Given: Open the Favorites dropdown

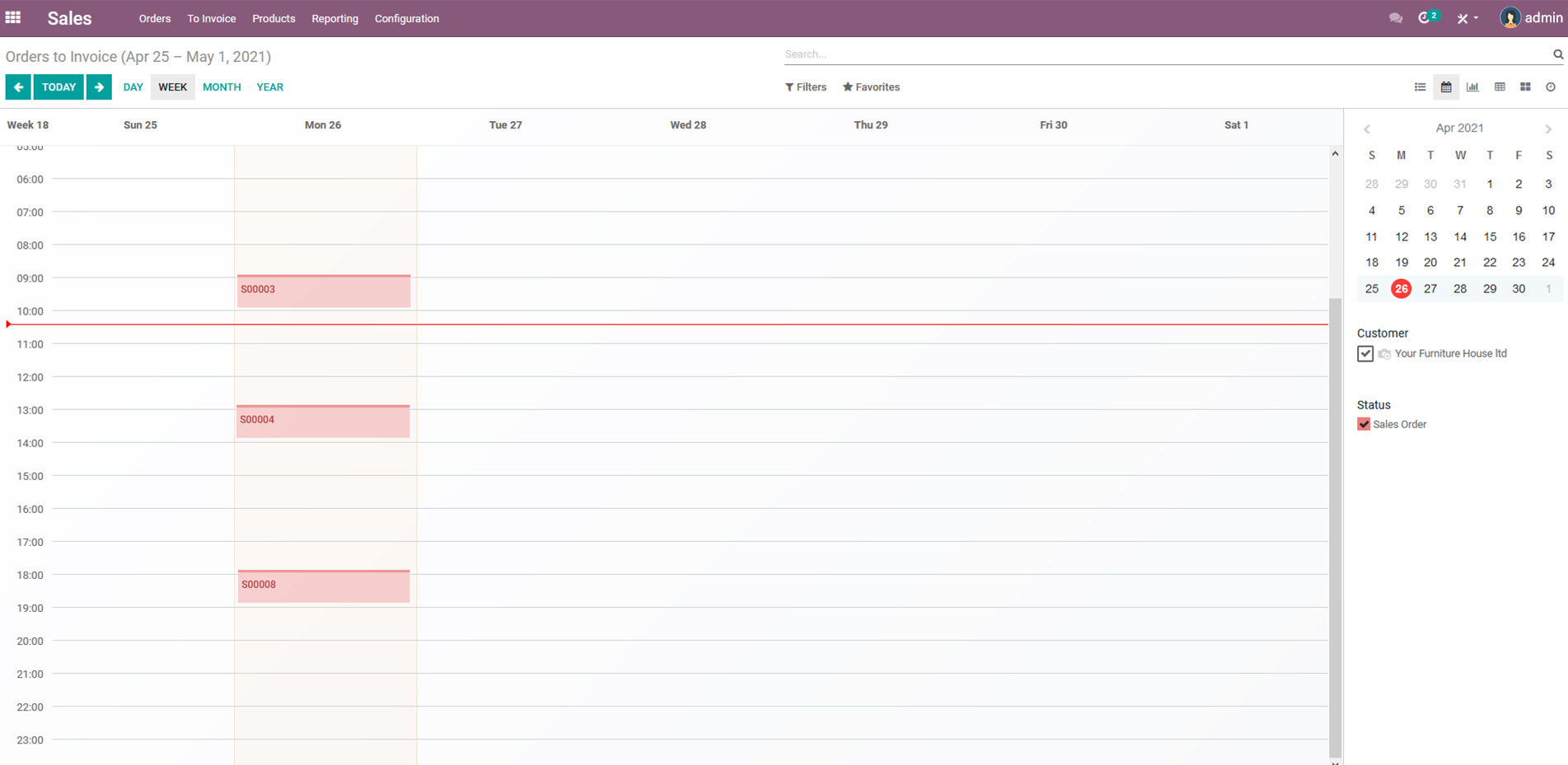Looking at the screenshot, I should tap(871, 87).
